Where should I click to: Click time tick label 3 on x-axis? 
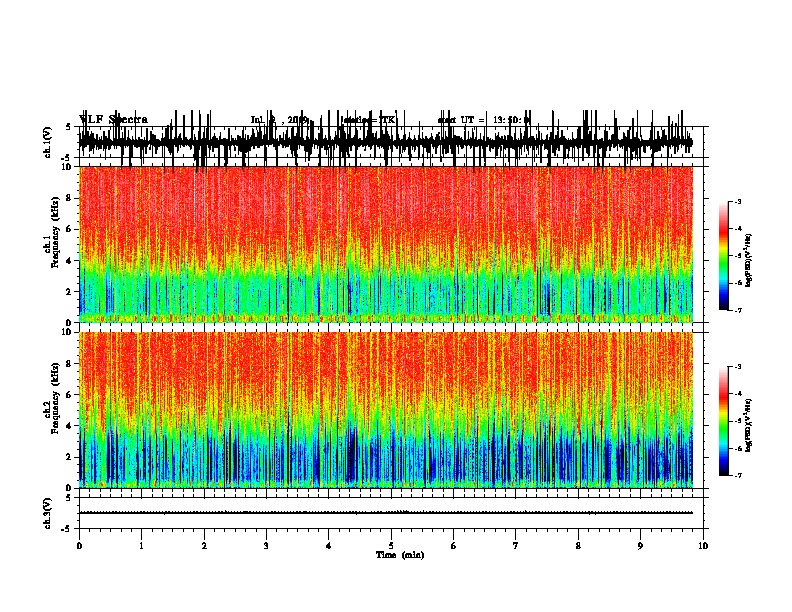click(266, 546)
